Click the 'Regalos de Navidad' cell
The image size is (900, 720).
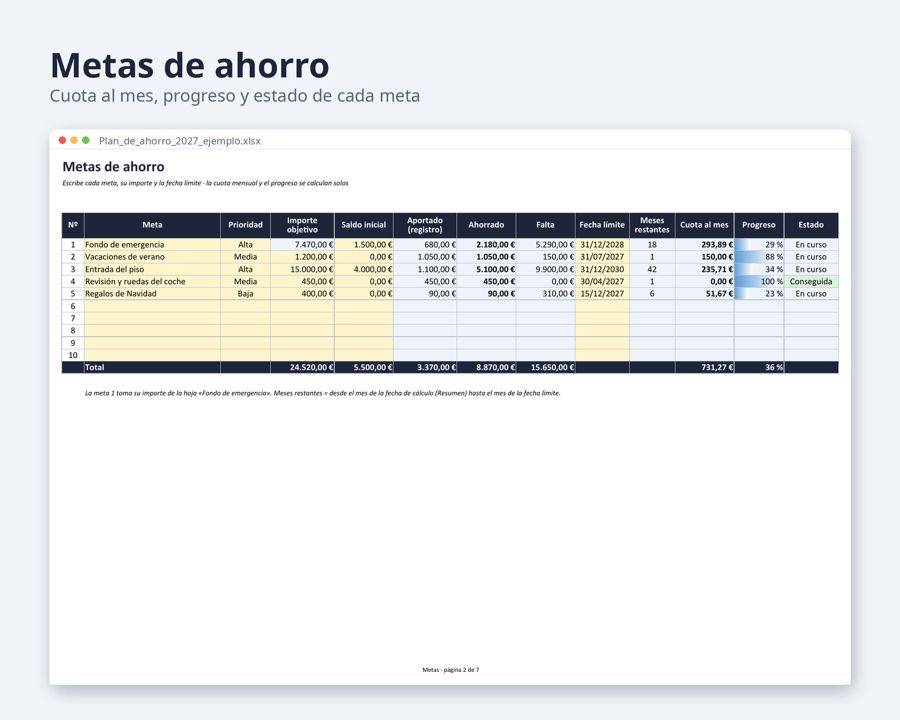coord(152,293)
